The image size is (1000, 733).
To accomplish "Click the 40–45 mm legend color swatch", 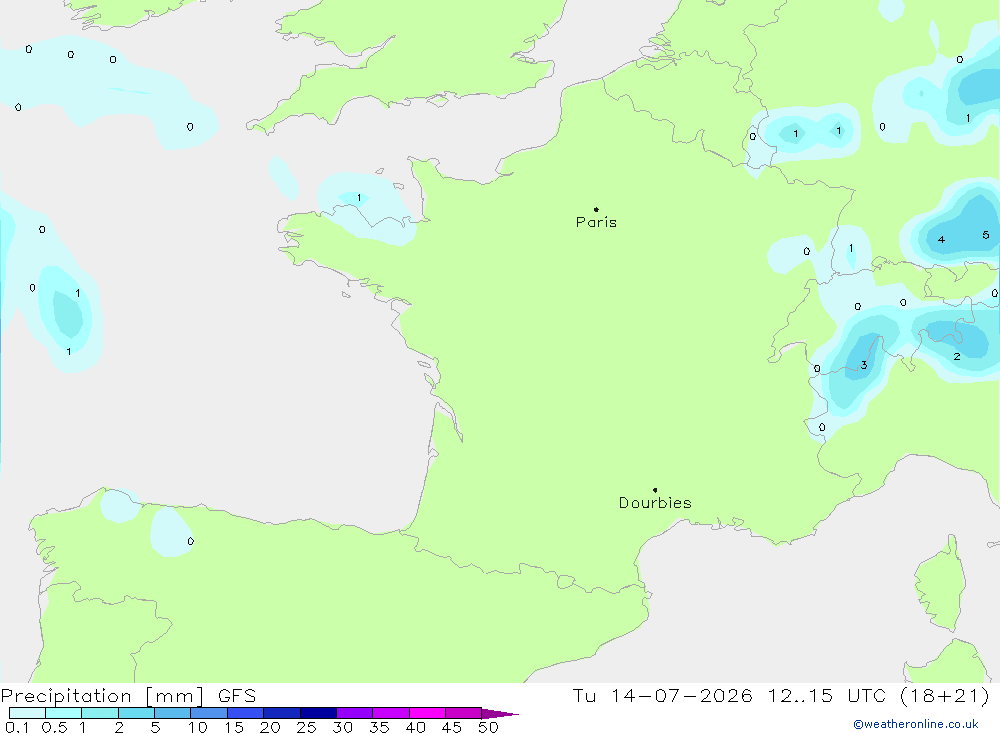I will [x=427, y=713].
